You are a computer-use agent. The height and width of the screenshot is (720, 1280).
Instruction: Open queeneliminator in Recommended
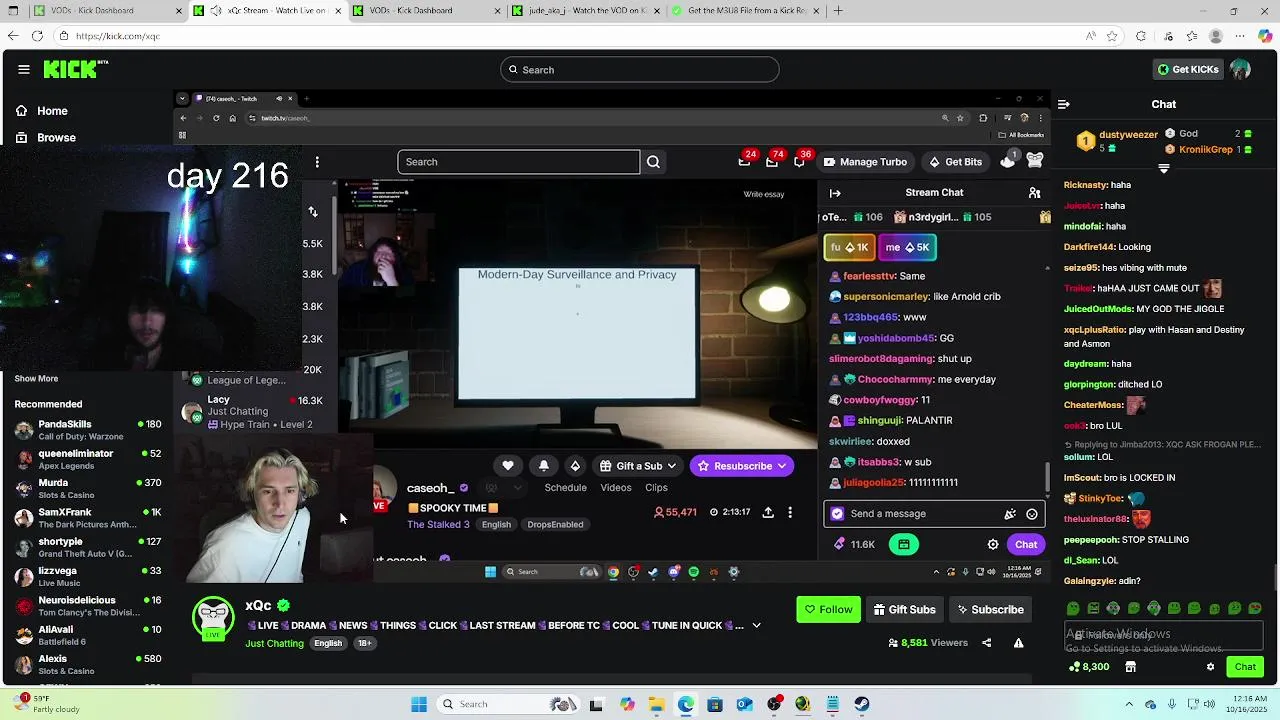pos(88,459)
